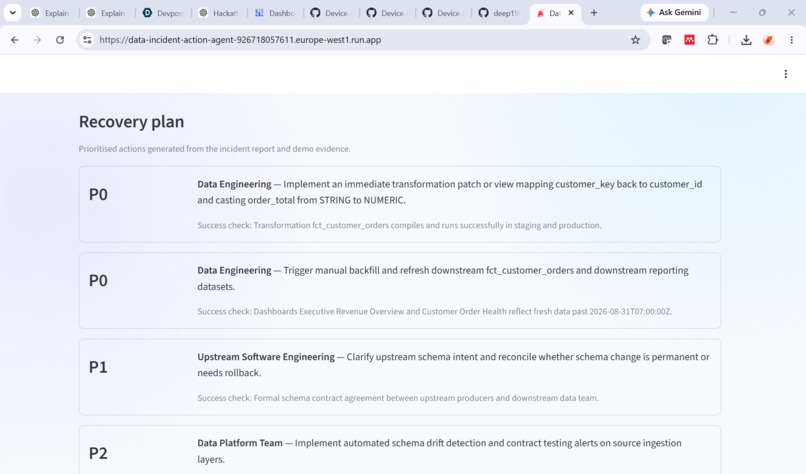Click the Dashboards Executive Revenue success check
This screenshot has height=474, width=806.
435,312
